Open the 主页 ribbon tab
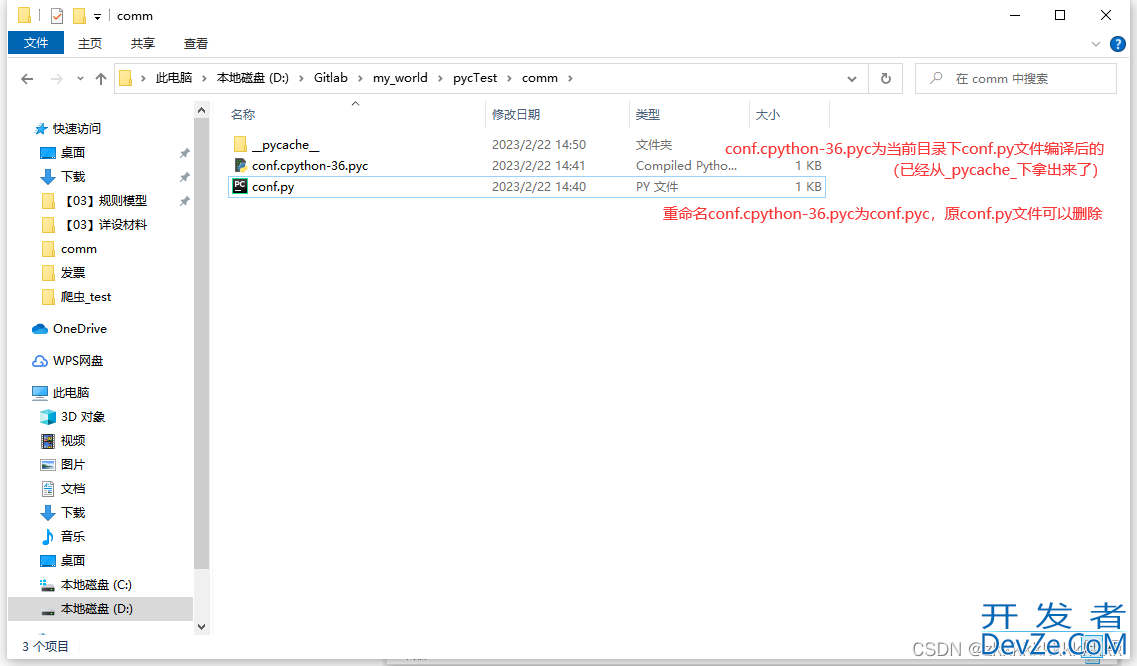Screen dimensions: 1137x666 coord(90,44)
